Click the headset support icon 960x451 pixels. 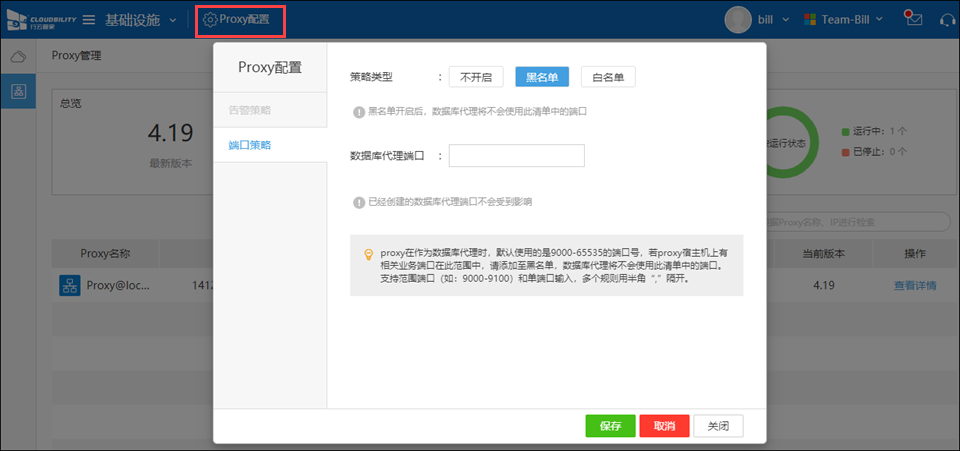coord(945,19)
